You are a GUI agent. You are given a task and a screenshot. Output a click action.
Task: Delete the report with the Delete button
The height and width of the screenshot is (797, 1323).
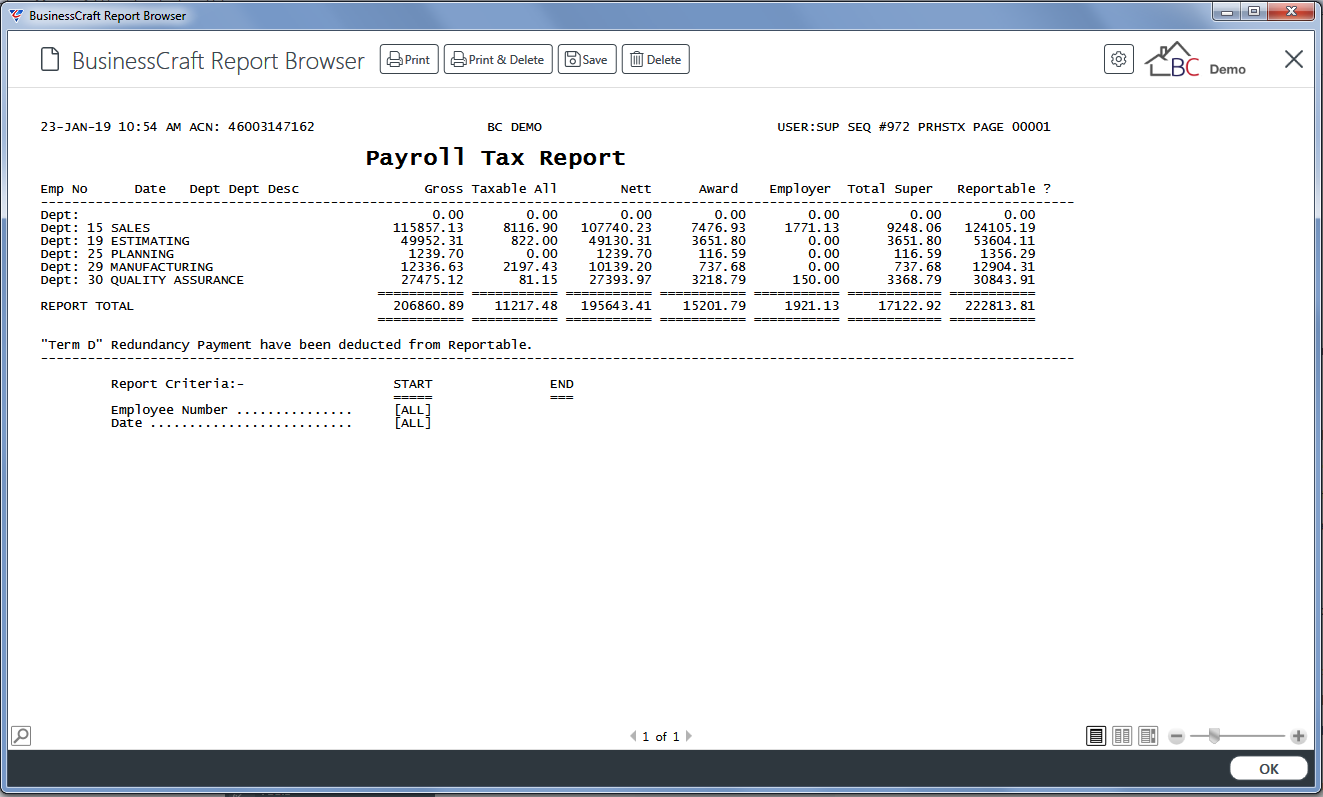click(x=655, y=60)
